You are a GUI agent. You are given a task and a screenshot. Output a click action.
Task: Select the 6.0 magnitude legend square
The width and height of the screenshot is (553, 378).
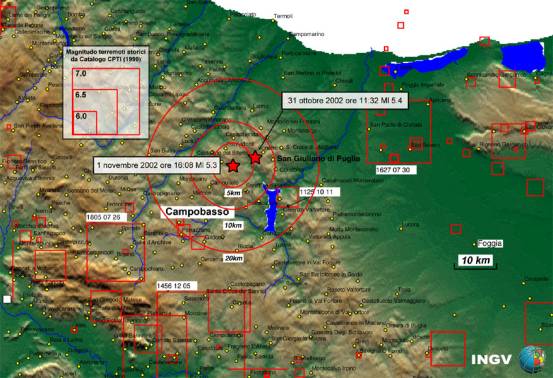(x=85, y=122)
